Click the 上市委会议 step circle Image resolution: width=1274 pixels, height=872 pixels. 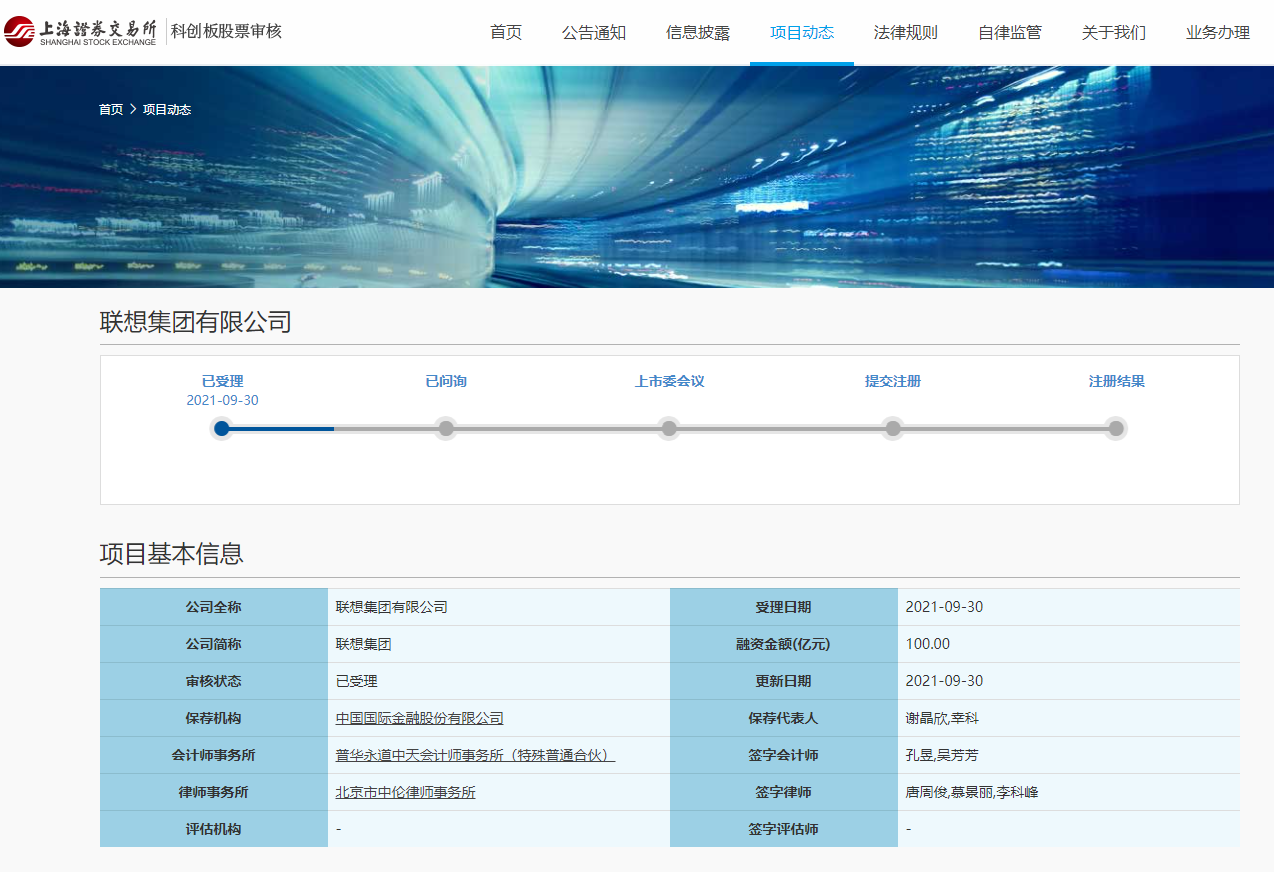click(669, 429)
